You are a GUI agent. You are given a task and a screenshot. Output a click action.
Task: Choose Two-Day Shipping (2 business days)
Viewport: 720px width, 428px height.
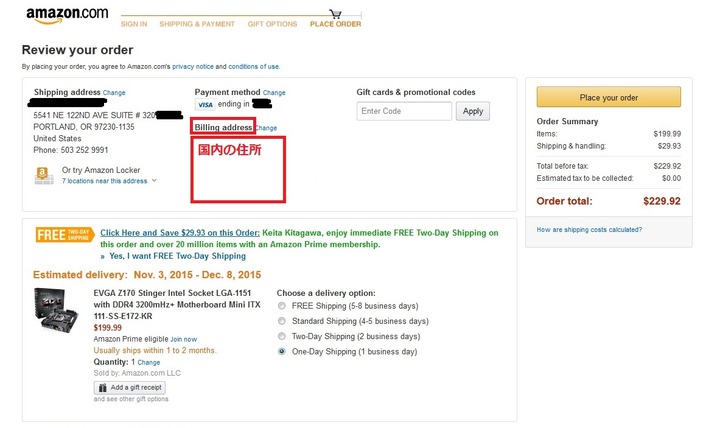(282, 336)
